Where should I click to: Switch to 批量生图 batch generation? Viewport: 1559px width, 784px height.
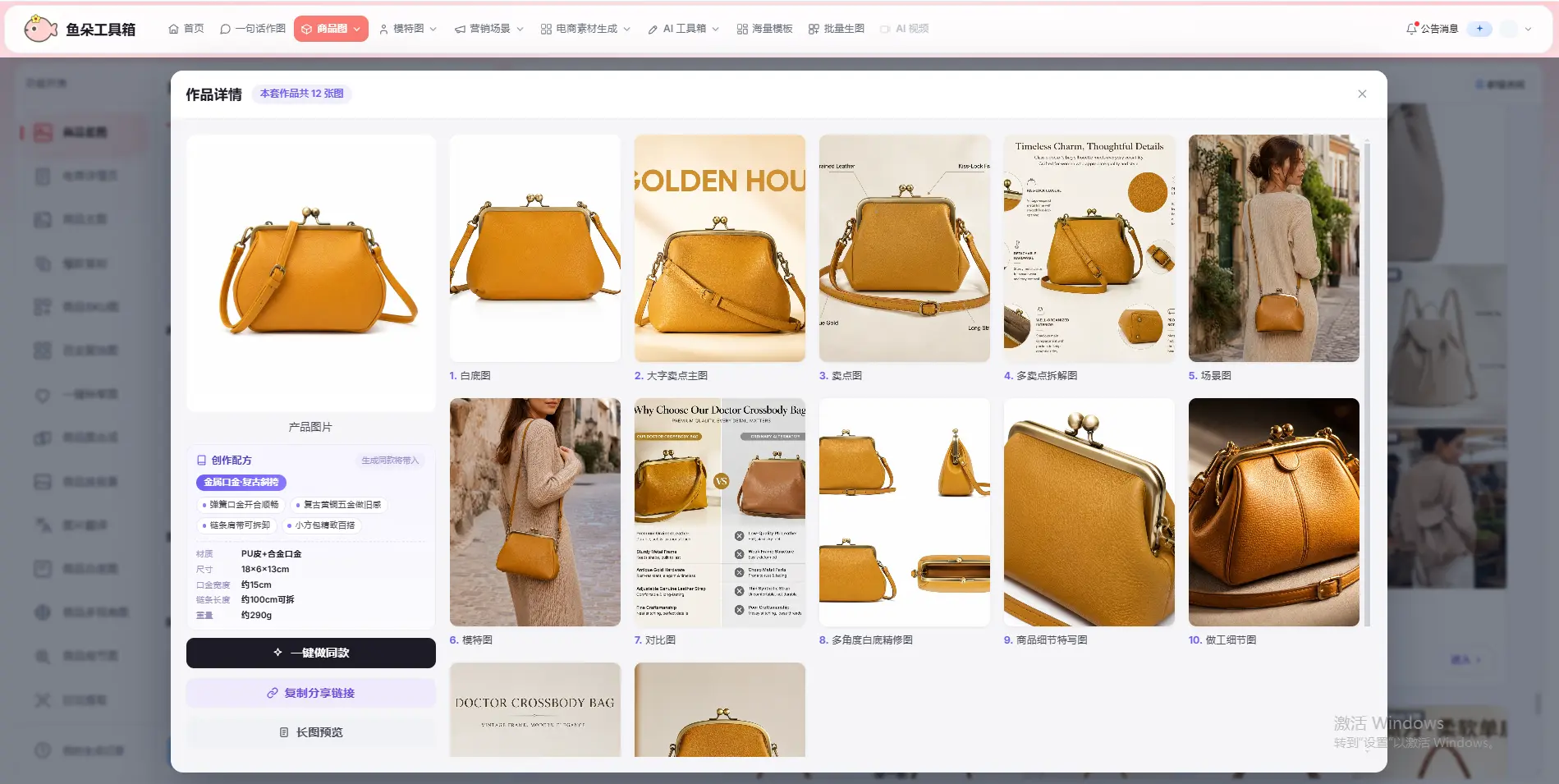tap(837, 29)
